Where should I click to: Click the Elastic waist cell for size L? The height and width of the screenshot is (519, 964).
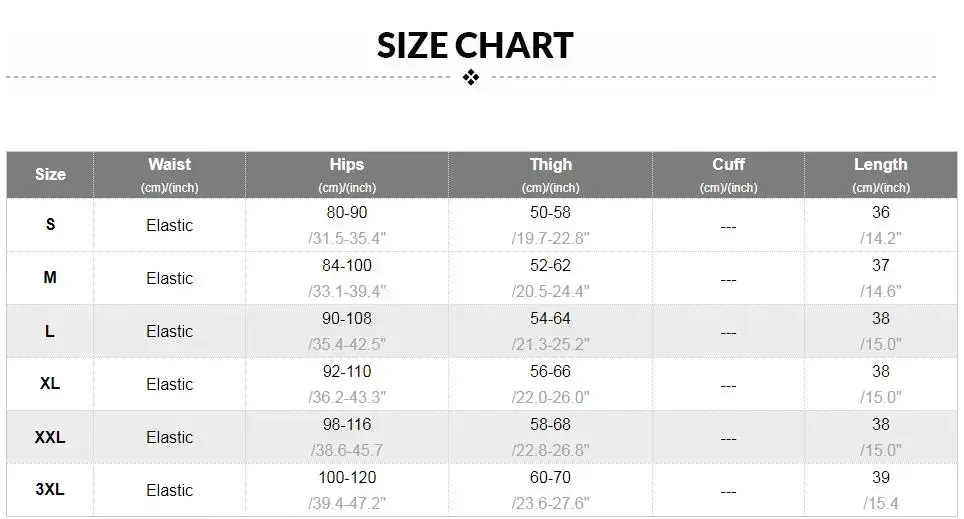170,331
